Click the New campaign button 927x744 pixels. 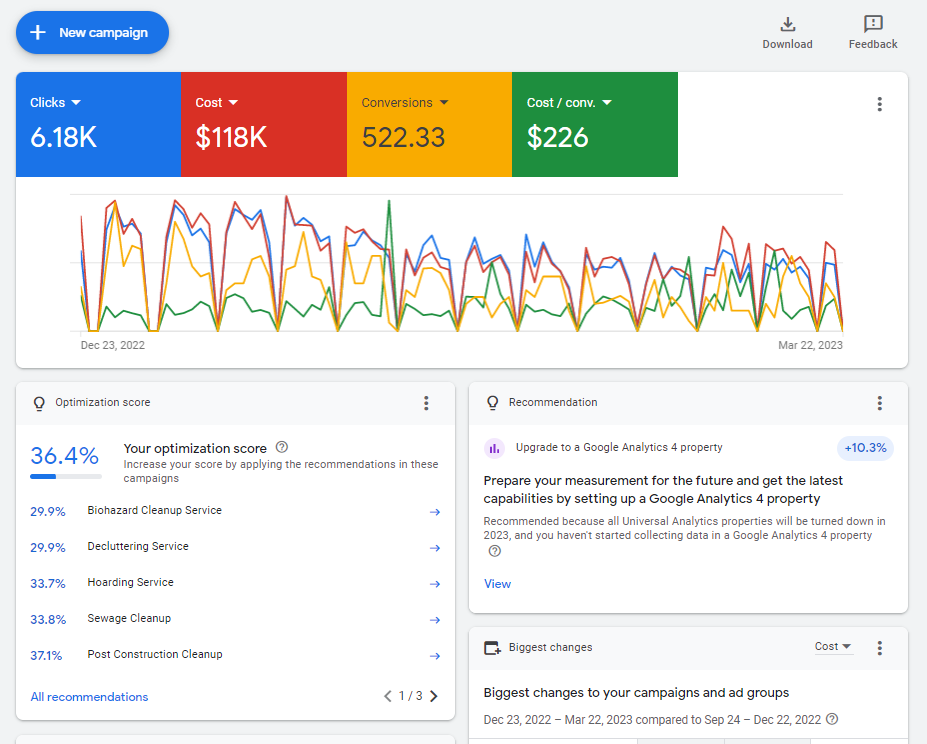click(x=92, y=33)
